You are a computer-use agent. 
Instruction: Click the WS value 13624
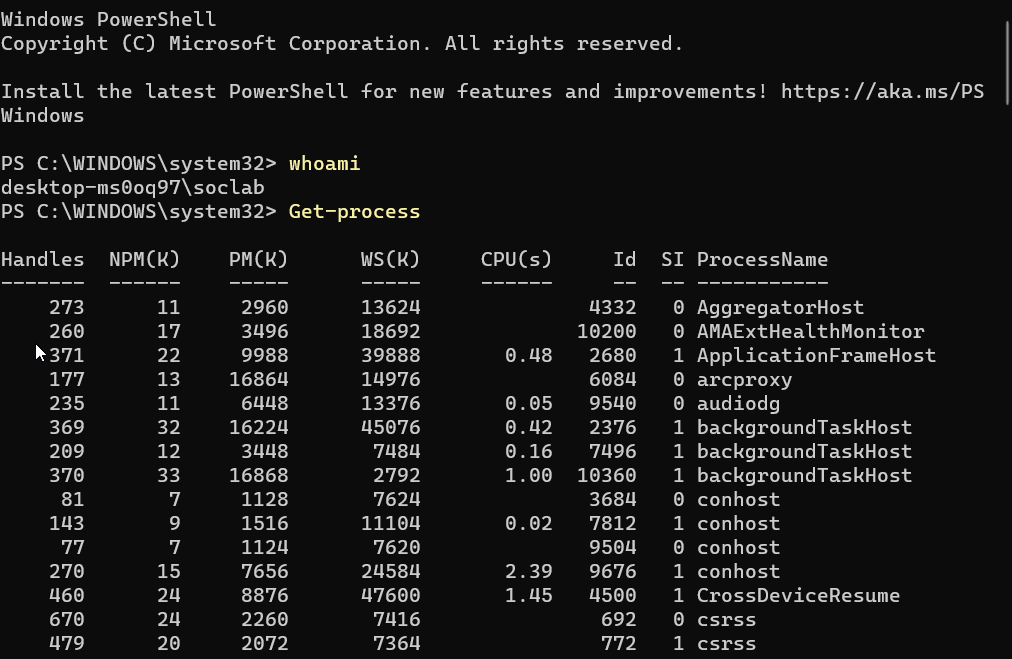coord(390,307)
